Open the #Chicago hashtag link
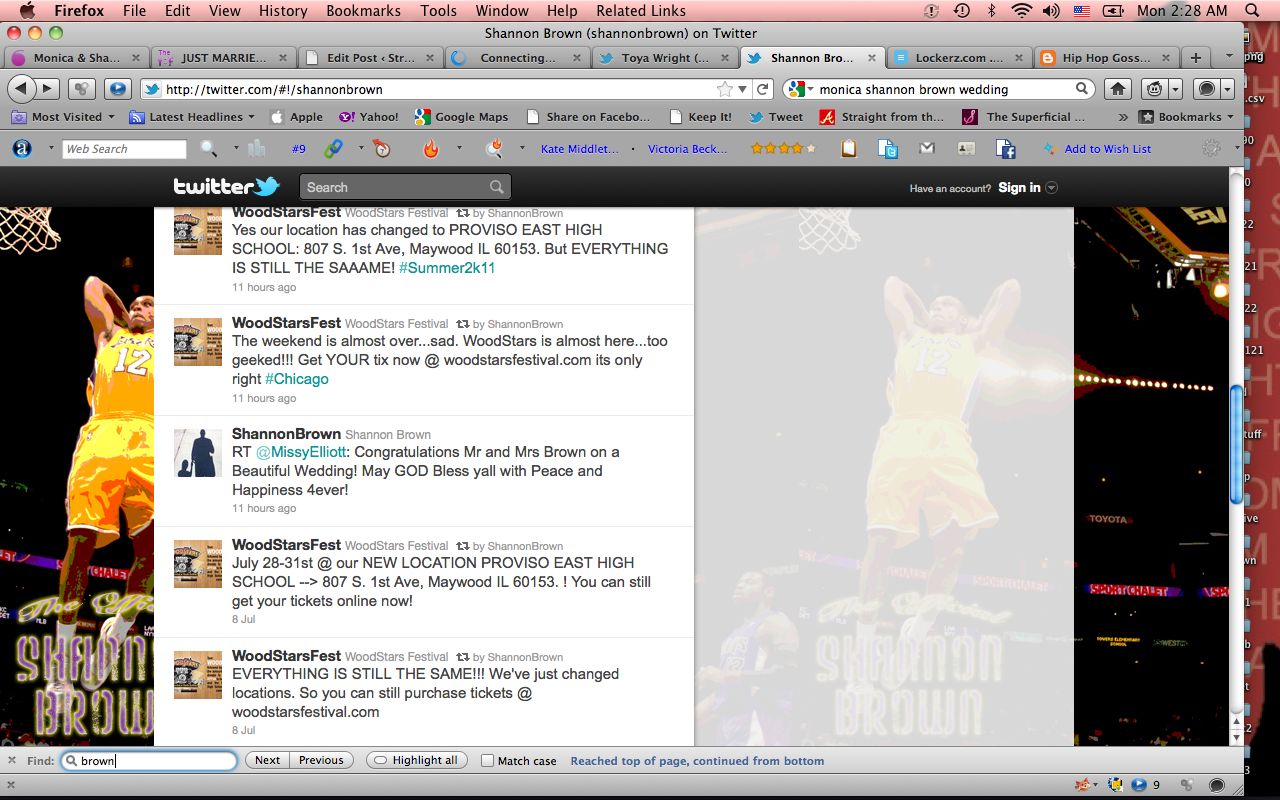The width and height of the screenshot is (1280, 800). coord(296,379)
